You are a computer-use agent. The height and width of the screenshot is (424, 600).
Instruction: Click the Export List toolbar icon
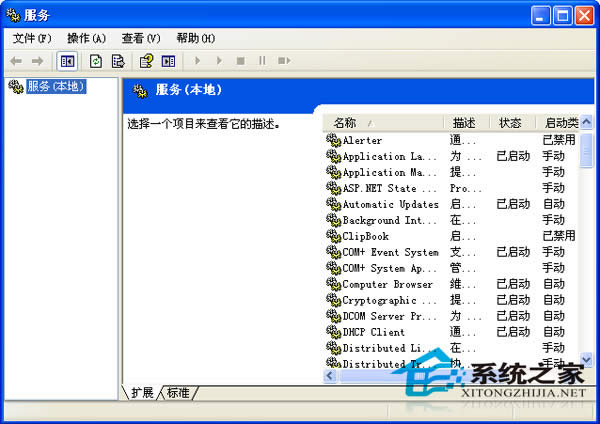(x=117, y=61)
